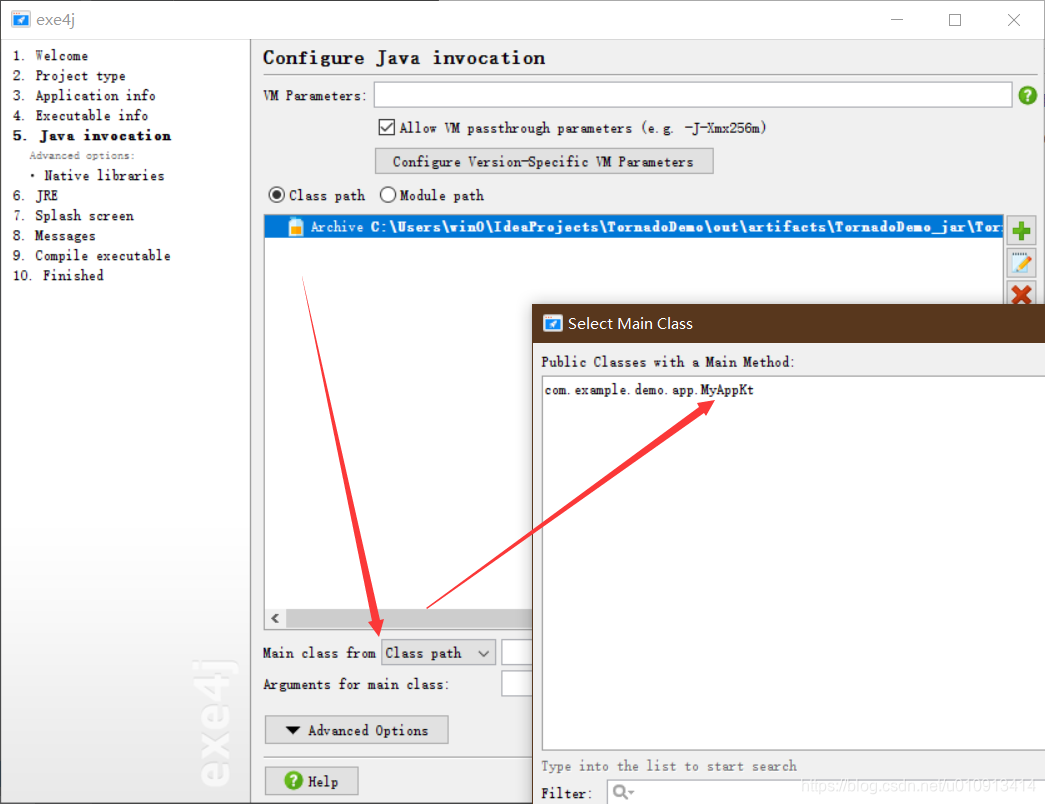
Task: Minimize the exe4j window
Action: pyautogui.click(x=897, y=19)
